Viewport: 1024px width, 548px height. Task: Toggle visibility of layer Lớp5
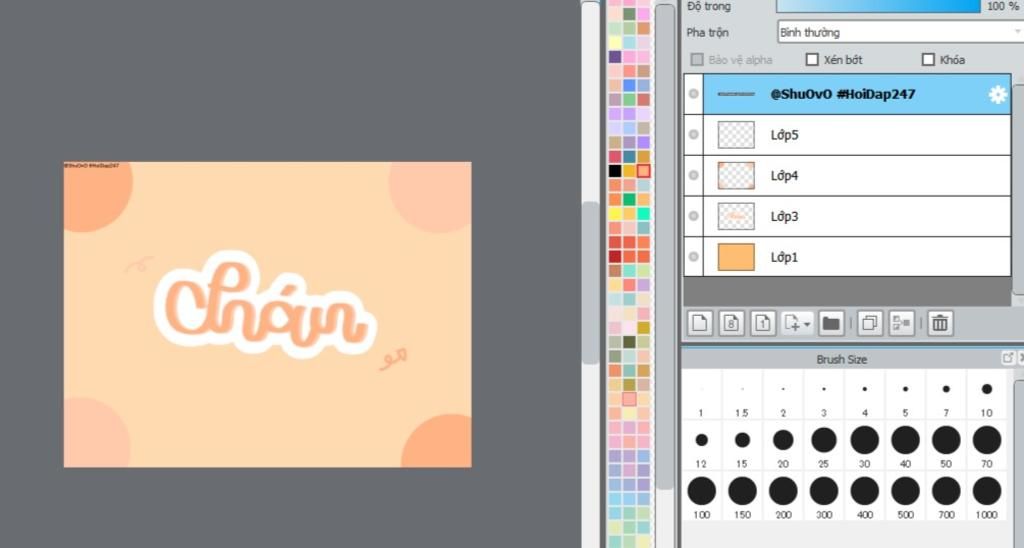tap(694, 135)
